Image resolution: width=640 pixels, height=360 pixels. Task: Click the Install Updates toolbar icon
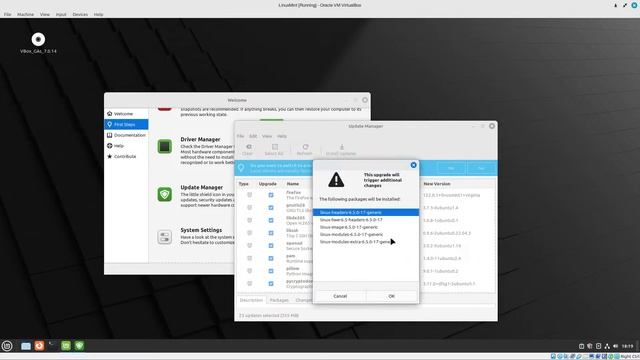point(341,149)
